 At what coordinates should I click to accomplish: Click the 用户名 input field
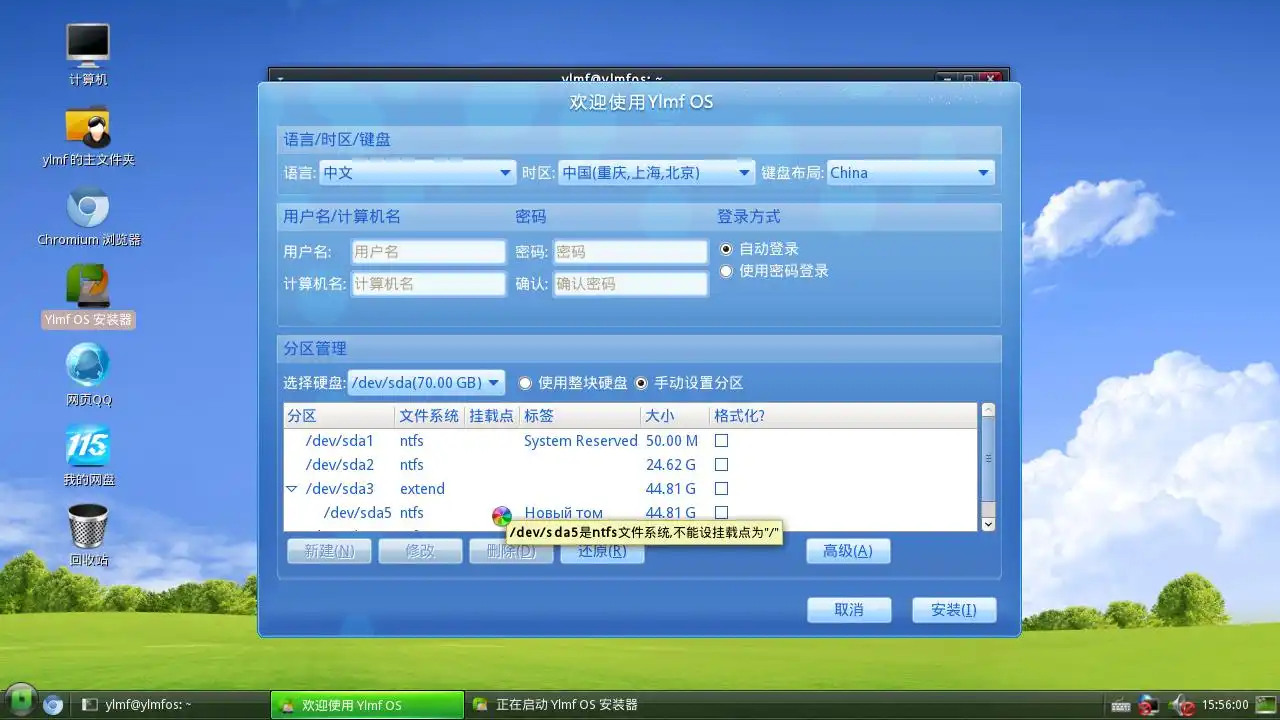pyautogui.click(x=429, y=252)
